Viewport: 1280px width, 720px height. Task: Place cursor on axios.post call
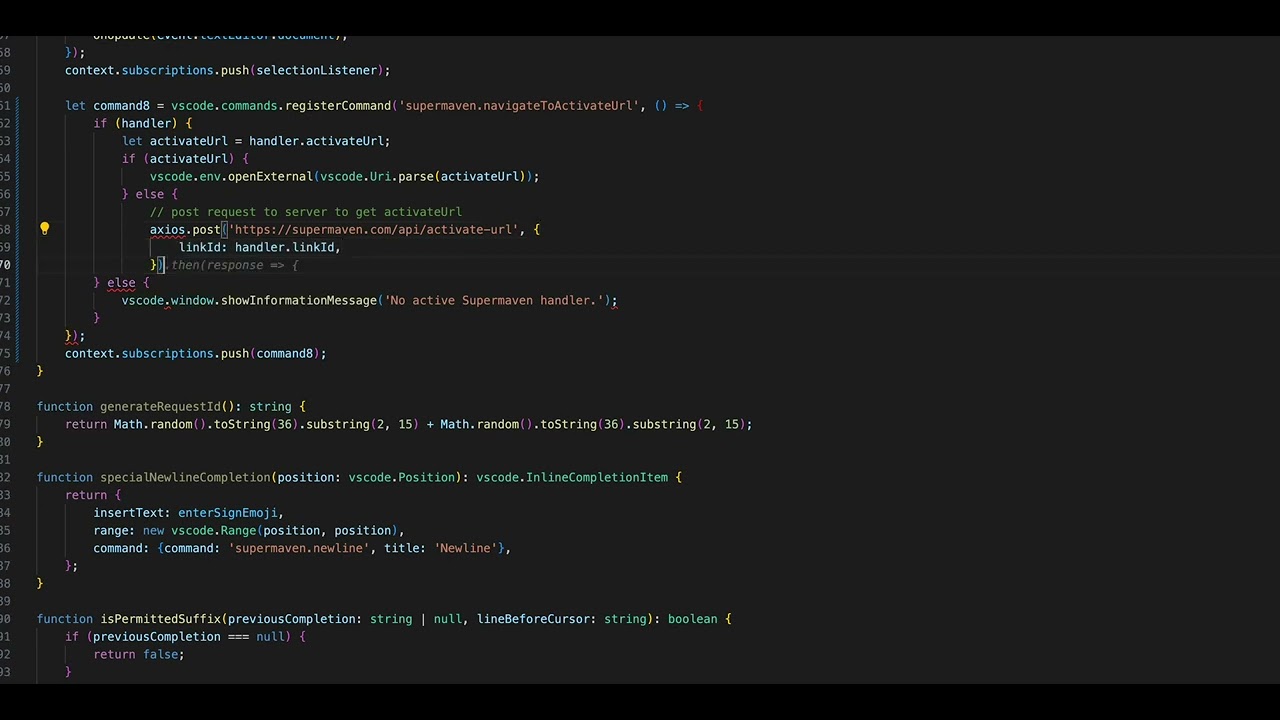click(185, 229)
